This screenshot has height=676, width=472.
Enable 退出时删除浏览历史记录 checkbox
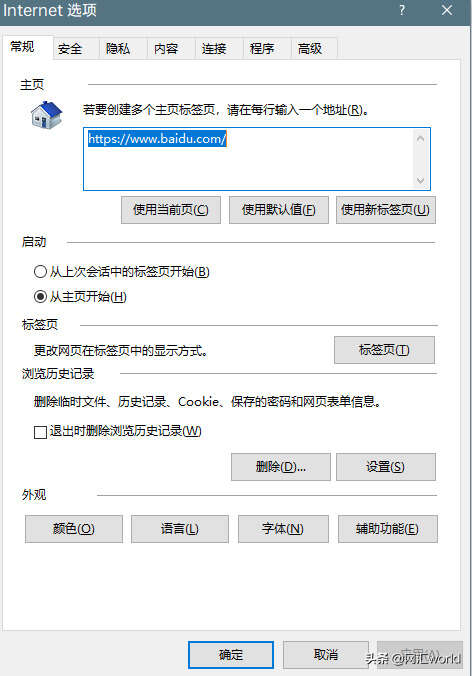(x=40, y=432)
